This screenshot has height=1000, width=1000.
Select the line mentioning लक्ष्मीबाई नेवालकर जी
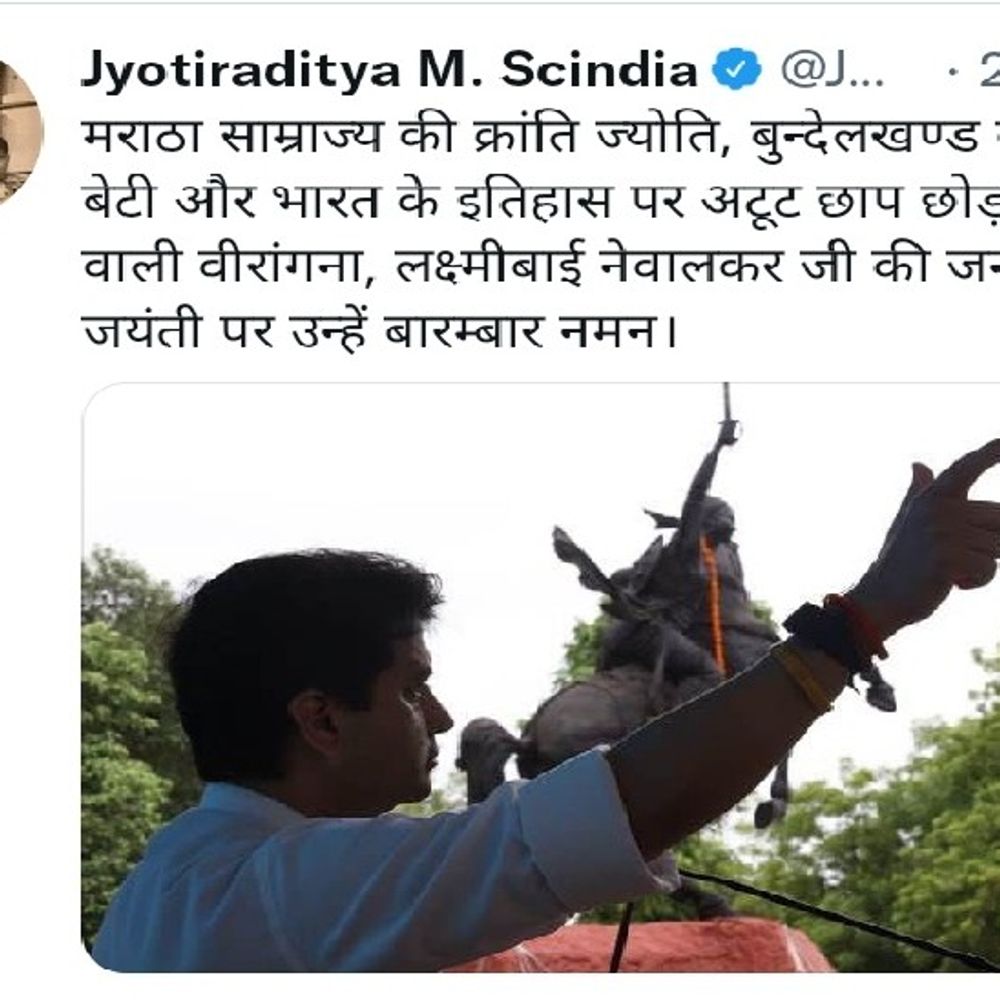coord(541,267)
